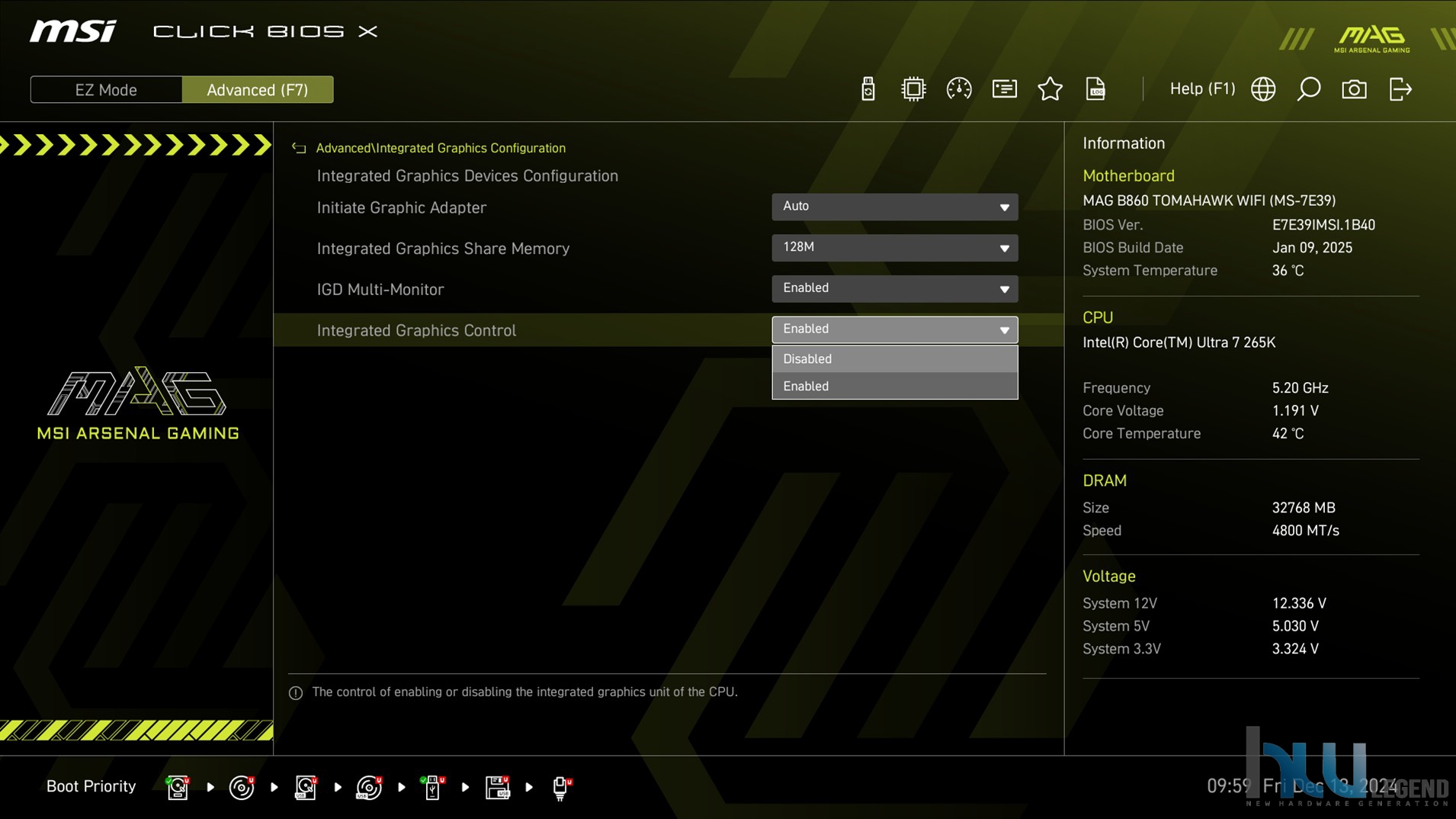
Task: Click the Motherboard section heading
Action: click(1128, 175)
